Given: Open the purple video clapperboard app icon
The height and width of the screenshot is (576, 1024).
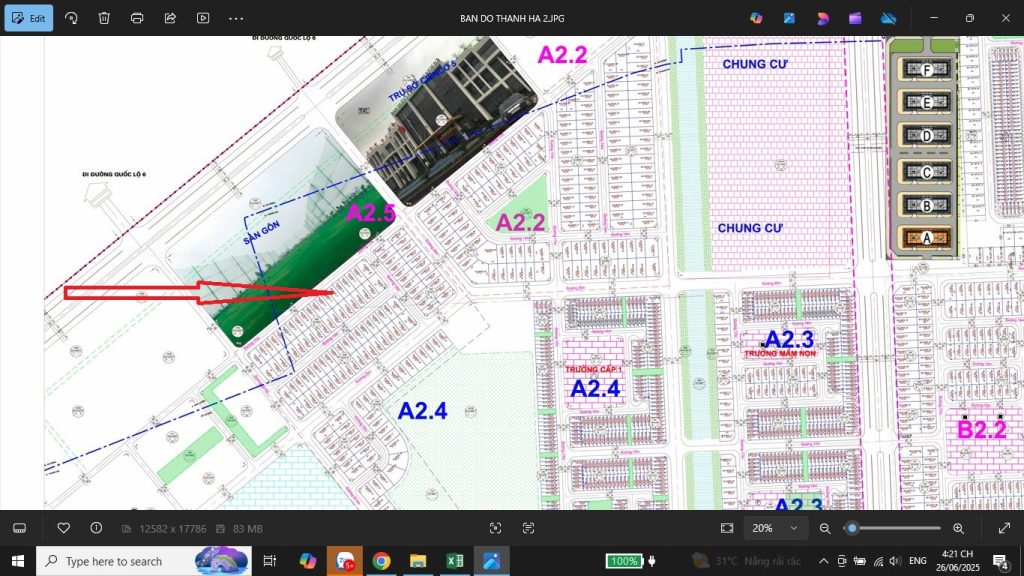Looking at the screenshot, I should [855, 18].
